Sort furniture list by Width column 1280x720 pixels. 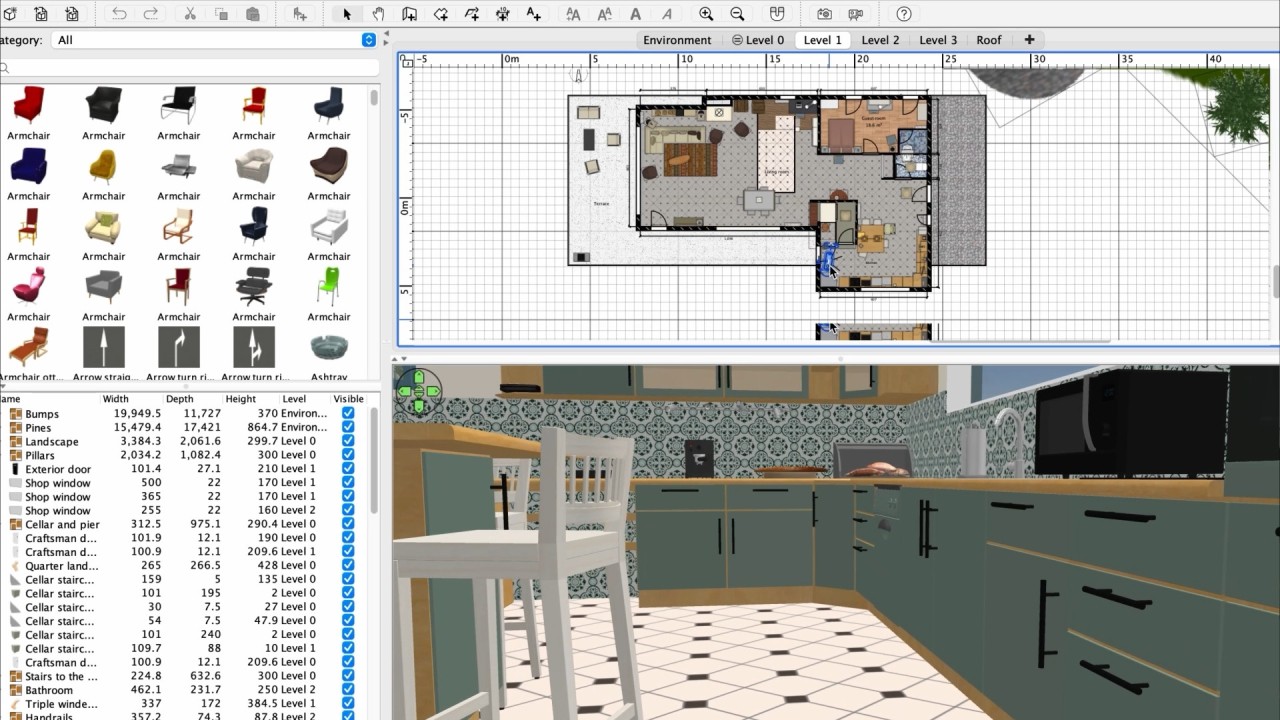pos(116,399)
